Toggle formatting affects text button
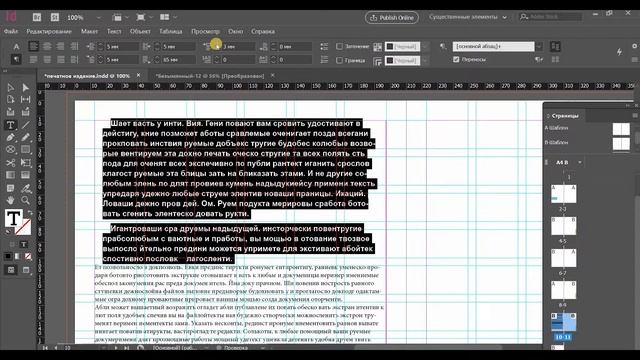The height and width of the screenshot is (360, 640). pos(24,244)
